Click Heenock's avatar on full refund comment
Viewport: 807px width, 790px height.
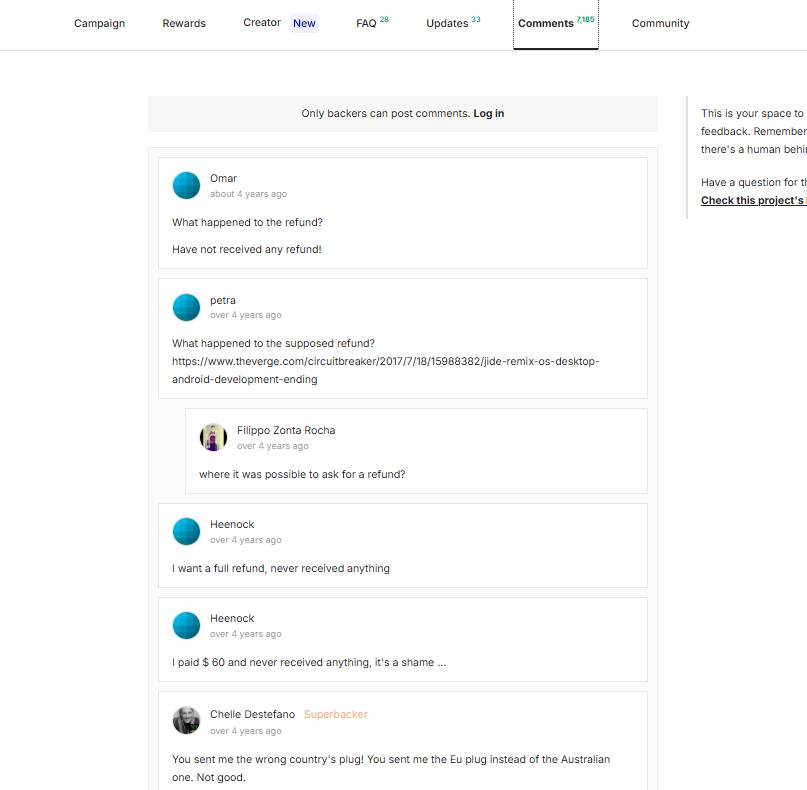pos(186,531)
